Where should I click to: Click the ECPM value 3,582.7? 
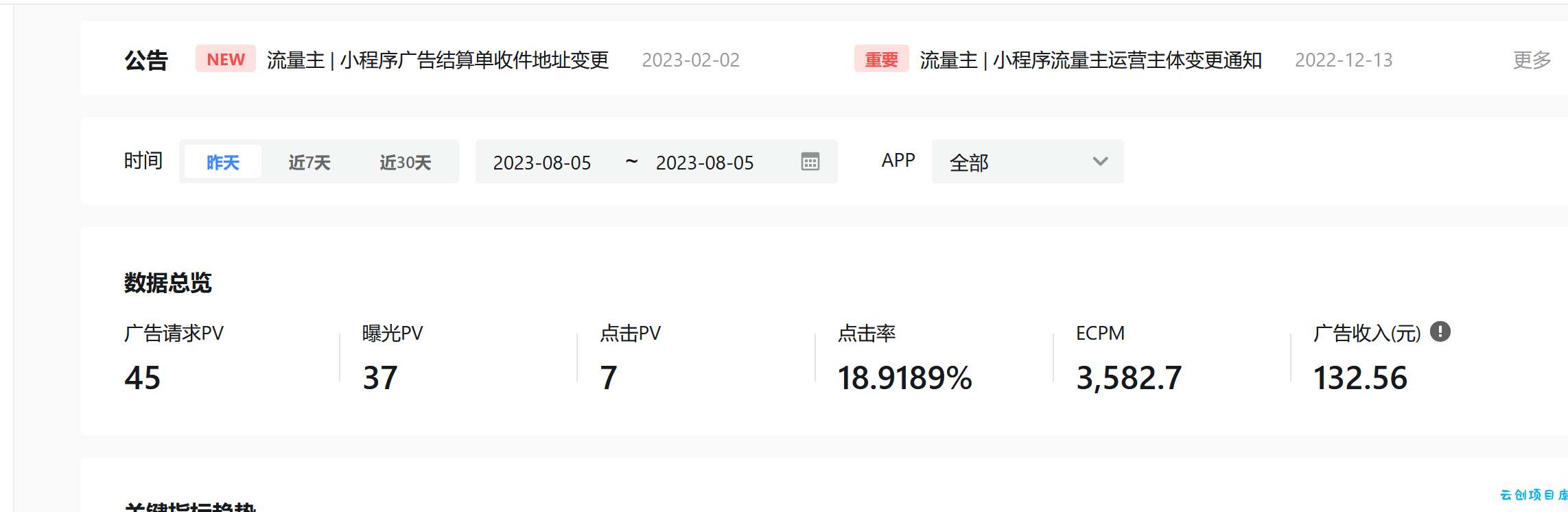pos(1129,378)
